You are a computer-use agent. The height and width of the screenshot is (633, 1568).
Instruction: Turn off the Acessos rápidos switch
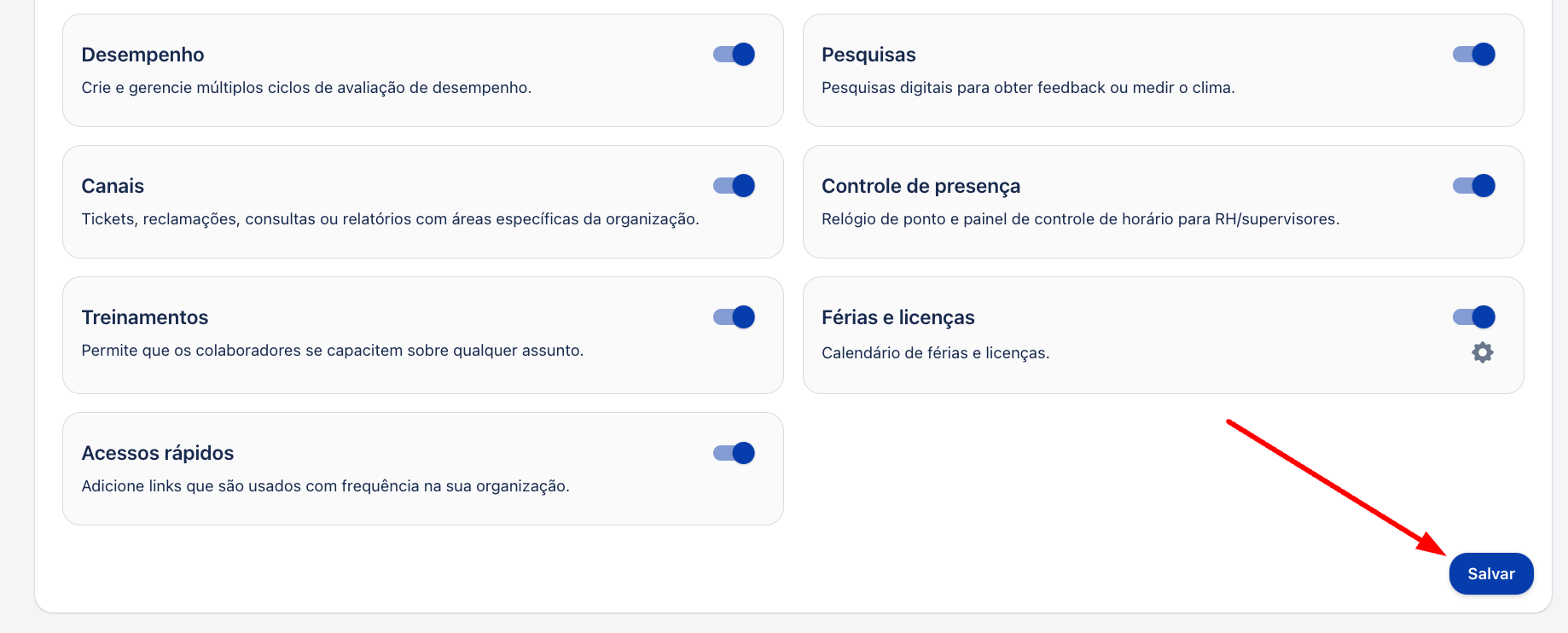734,453
